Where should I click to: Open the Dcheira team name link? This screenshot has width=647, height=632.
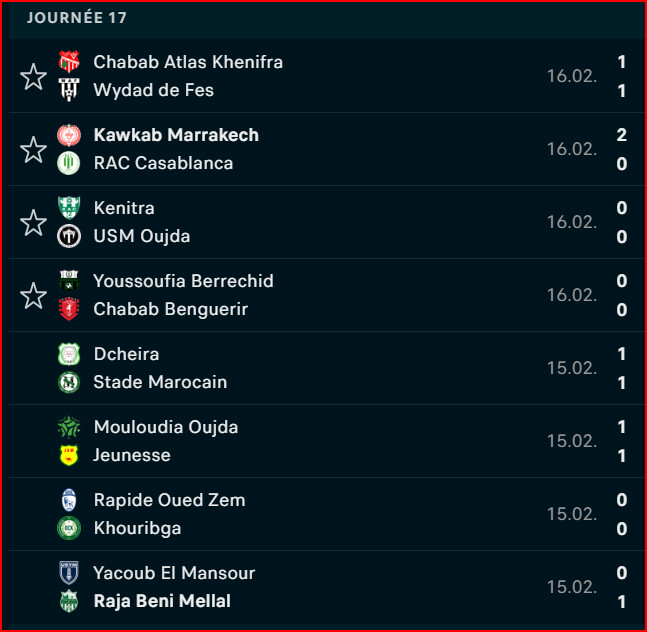point(126,354)
